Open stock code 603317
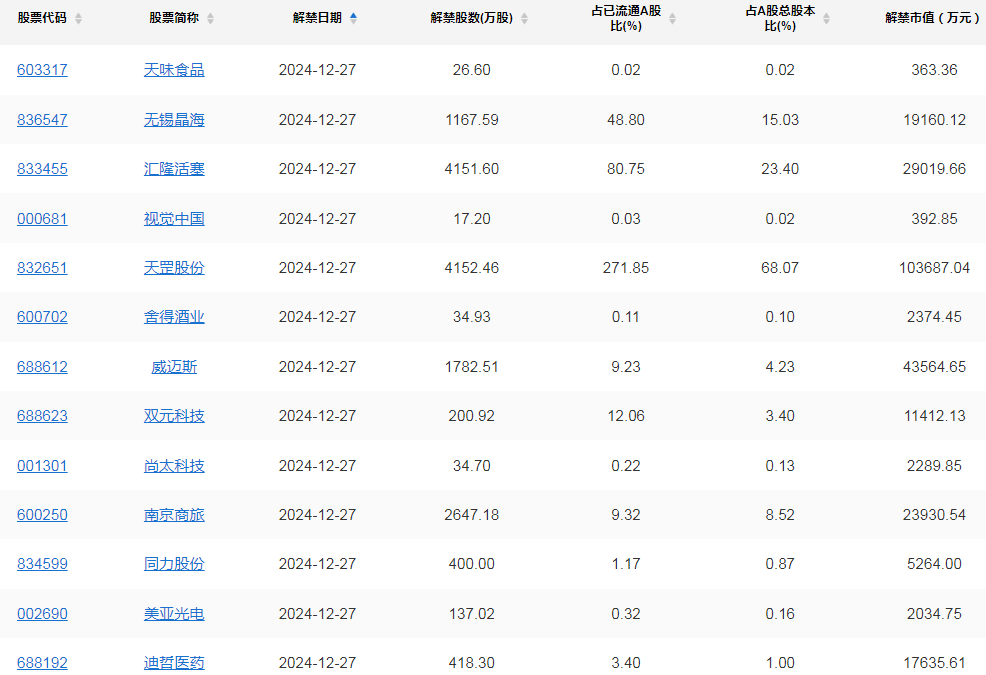 (x=42, y=70)
